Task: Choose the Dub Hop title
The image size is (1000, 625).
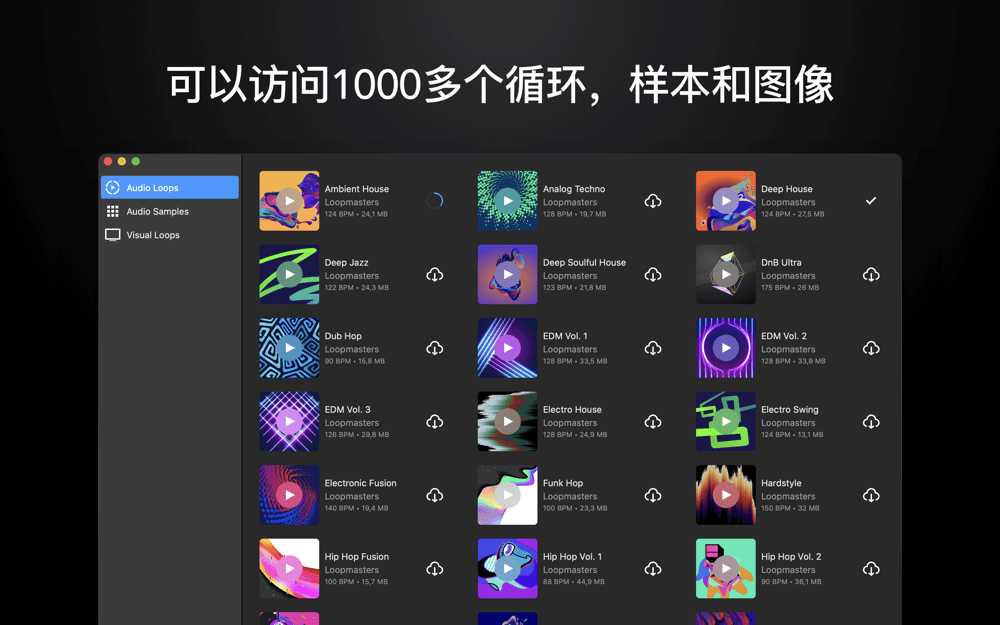Action: coord(343,336)
